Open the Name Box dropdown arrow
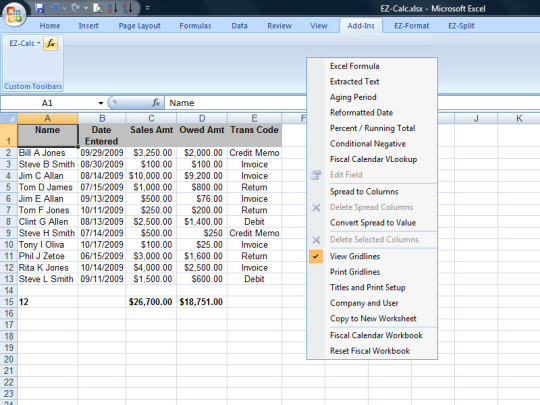This screenshot has width=540, height=405. [x=101, y=103]
